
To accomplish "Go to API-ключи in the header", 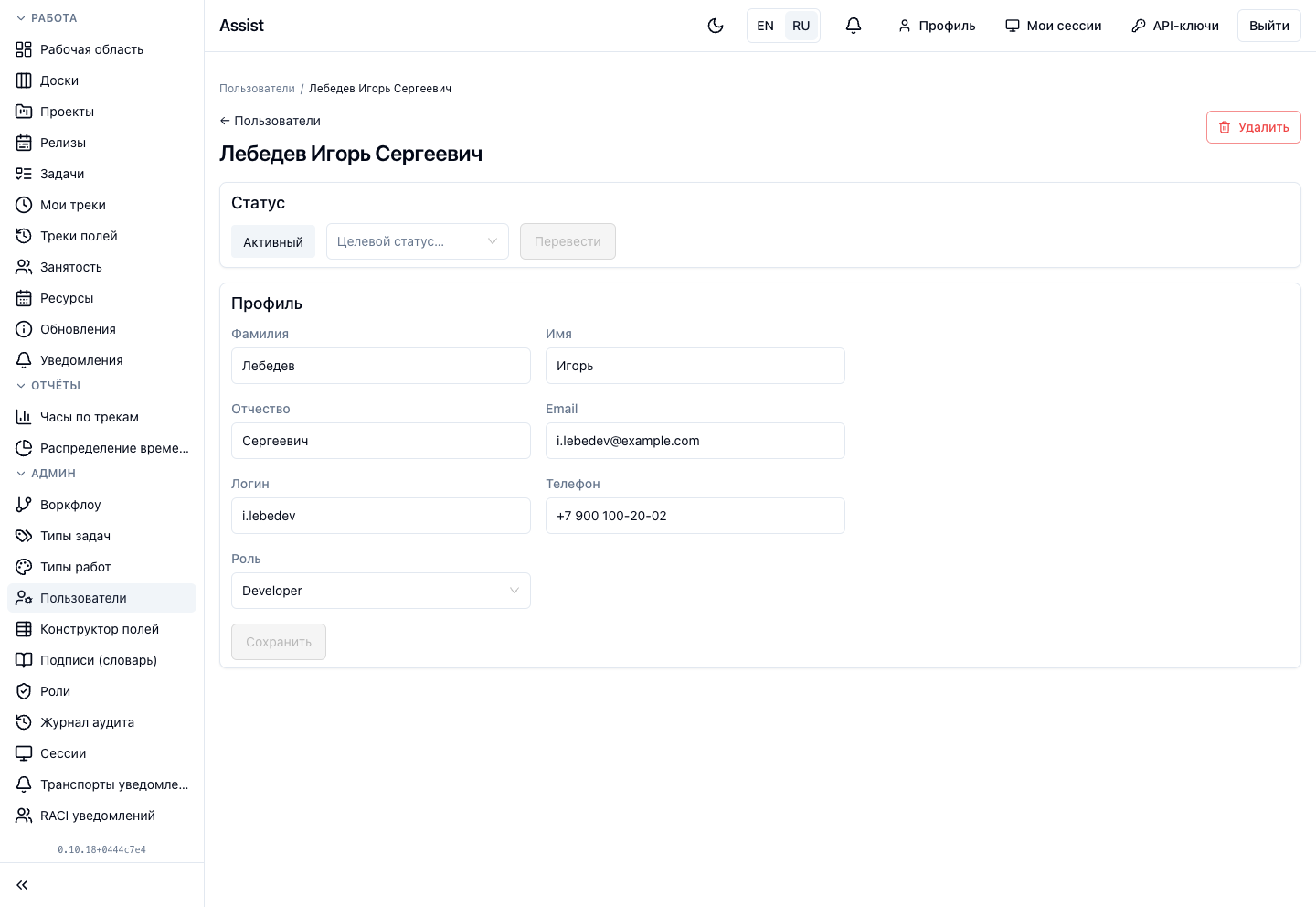I will tap(1175, 26).
